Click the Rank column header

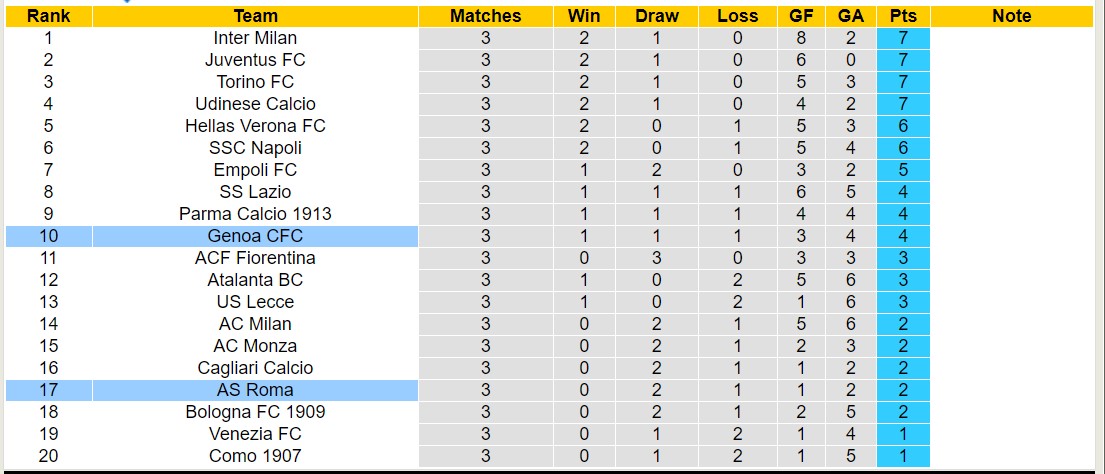[x=48, y=16]
